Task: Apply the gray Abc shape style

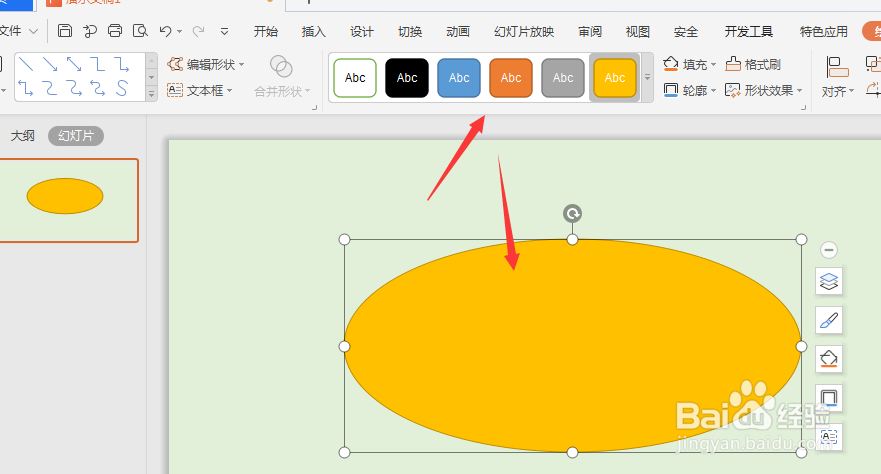Action: [x=563, y=78]
